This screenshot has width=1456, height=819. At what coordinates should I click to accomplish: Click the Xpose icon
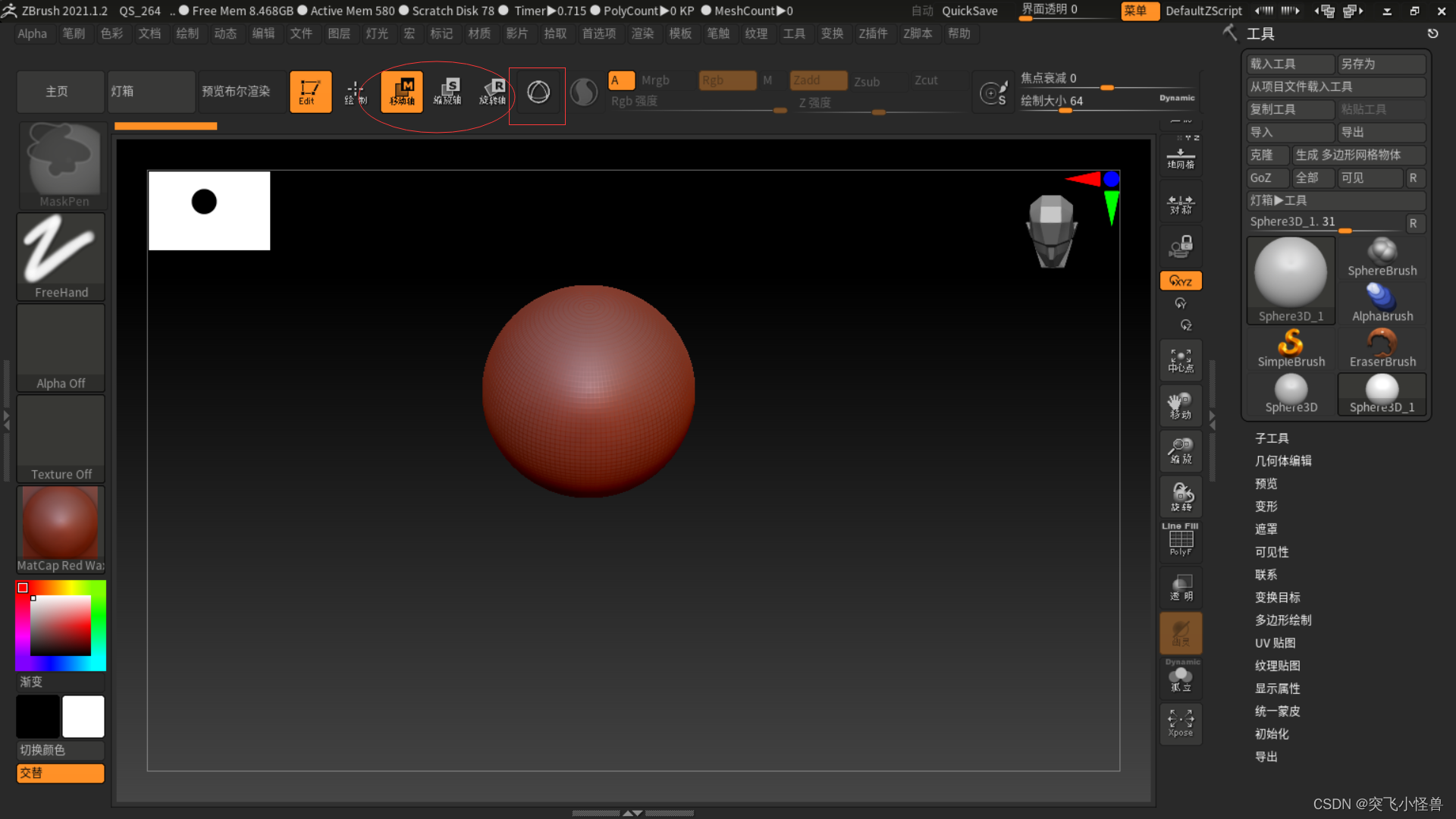click(x=1181, y=723)
